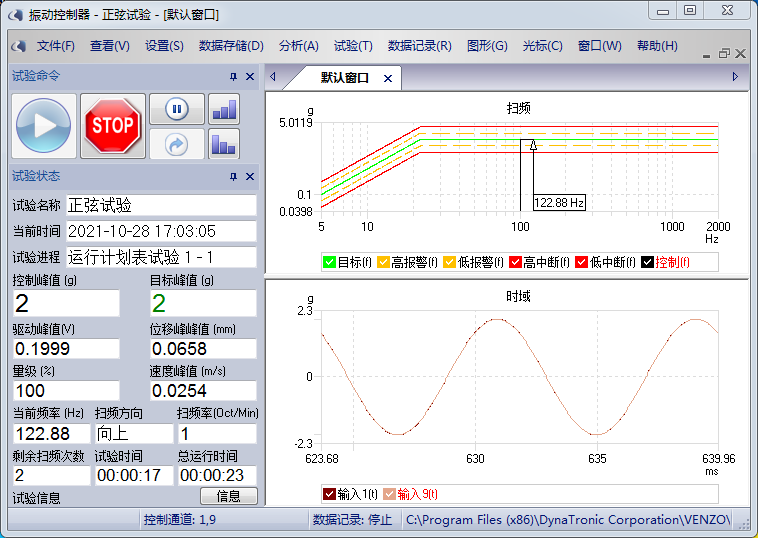Screen dimensions: 758x538
Task: Click the 试验进程 field
Action: coord(161,257)
